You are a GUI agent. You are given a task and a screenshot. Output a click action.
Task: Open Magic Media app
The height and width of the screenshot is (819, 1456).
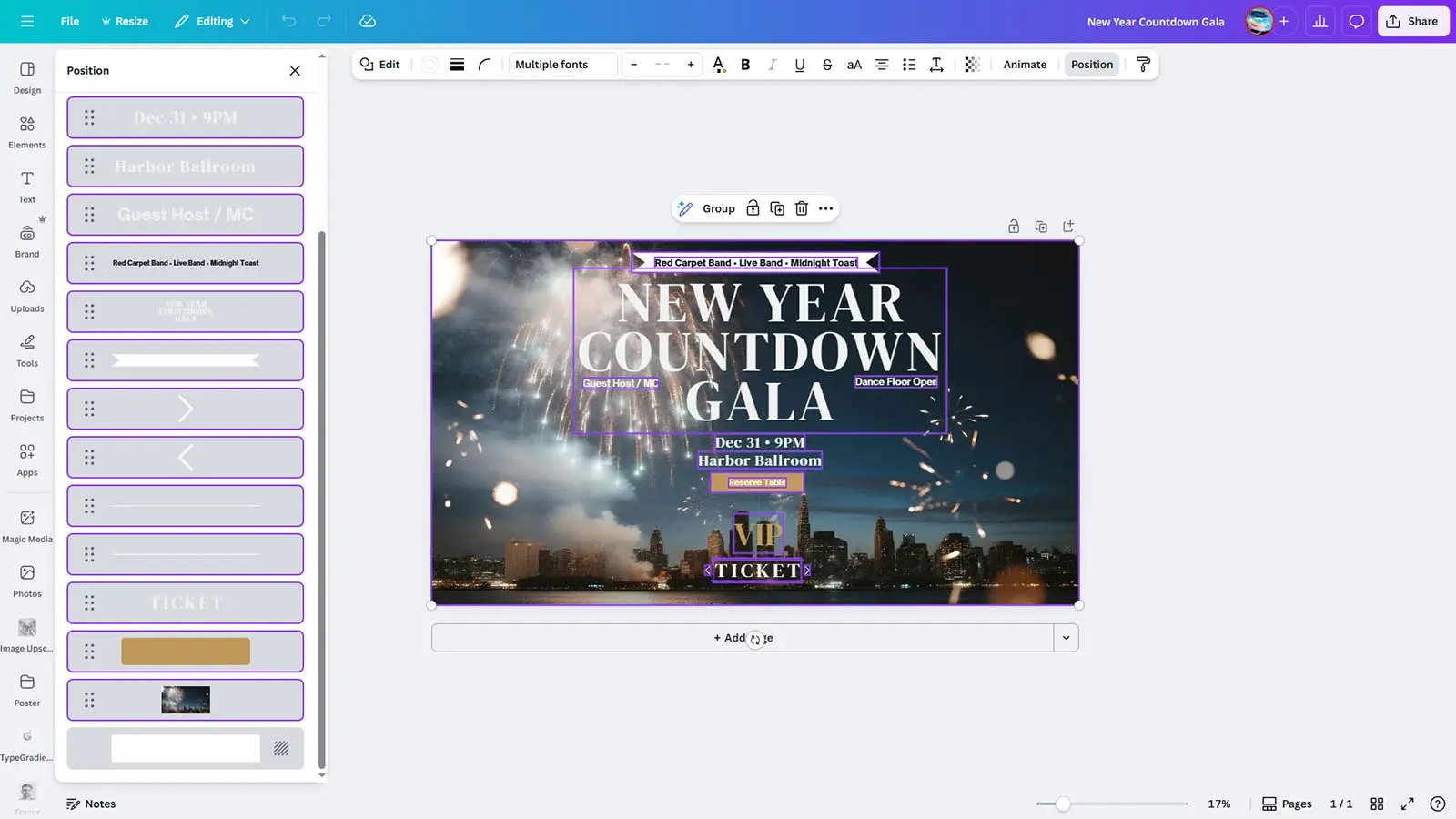[27, 526]
